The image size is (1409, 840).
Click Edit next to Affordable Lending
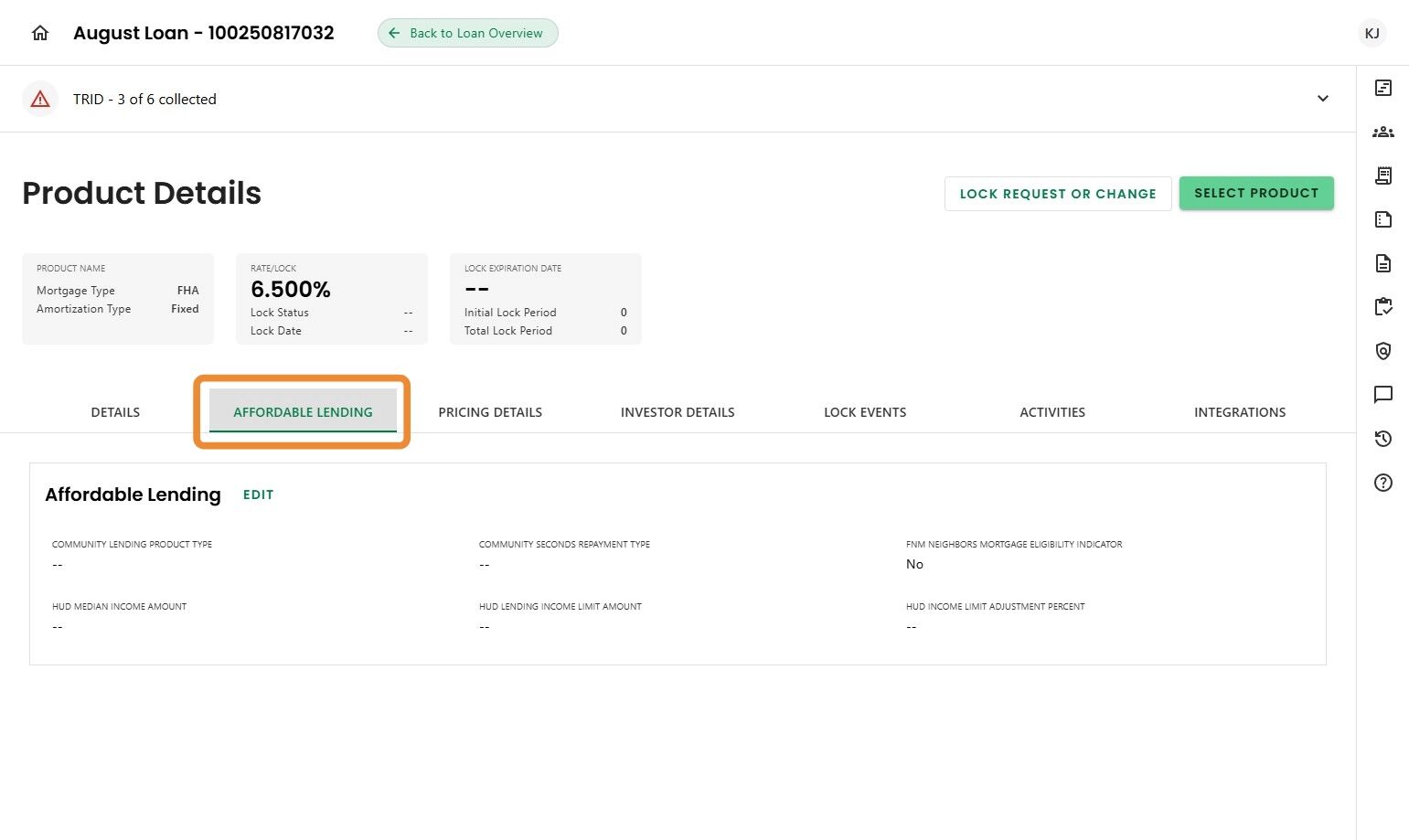coord(258,494)
